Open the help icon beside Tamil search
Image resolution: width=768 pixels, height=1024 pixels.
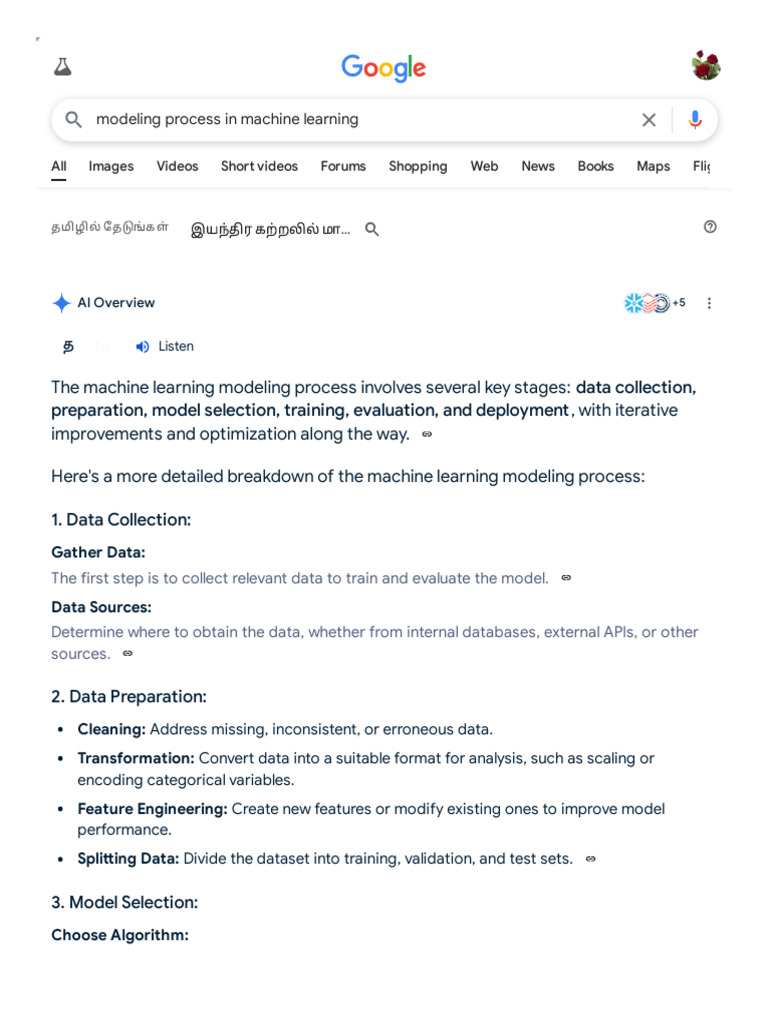[x=710, y=227]
